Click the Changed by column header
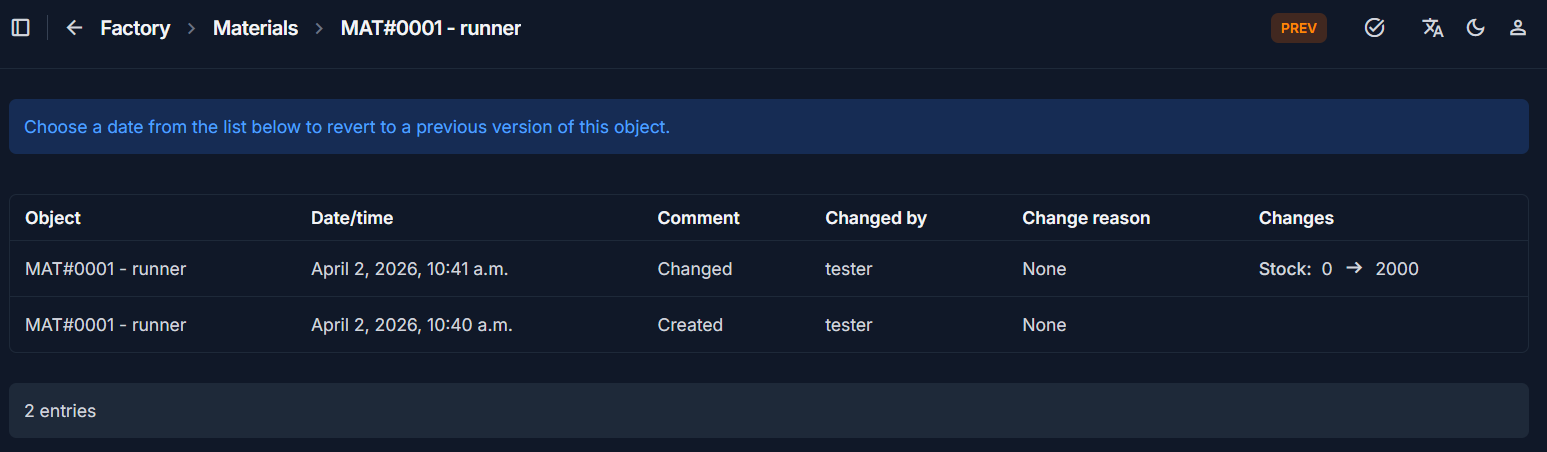This screenshot has height=452, width=1547. (x=876, y=218)
